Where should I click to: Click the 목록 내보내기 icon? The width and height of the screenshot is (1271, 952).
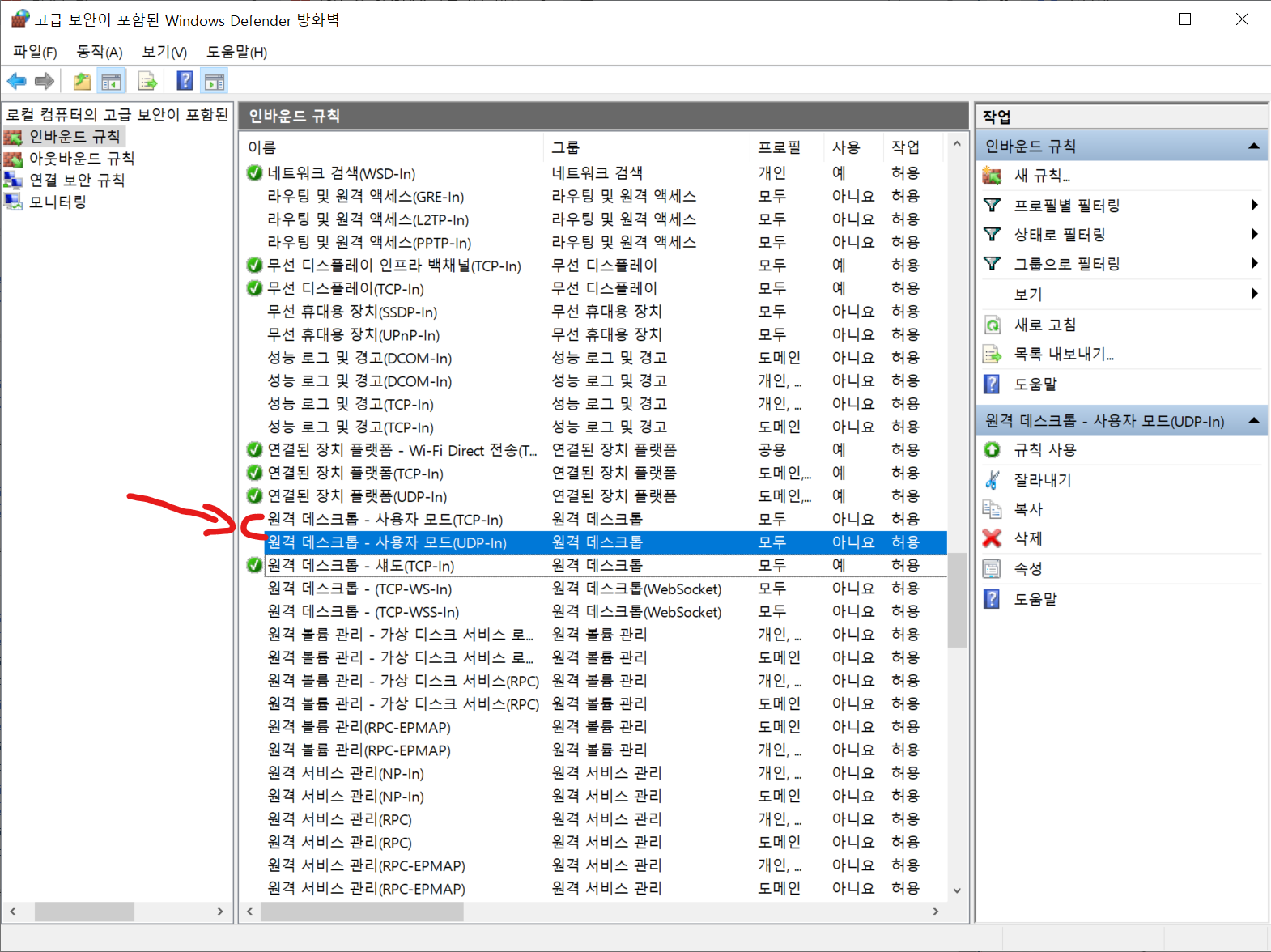tap(992, 354)
